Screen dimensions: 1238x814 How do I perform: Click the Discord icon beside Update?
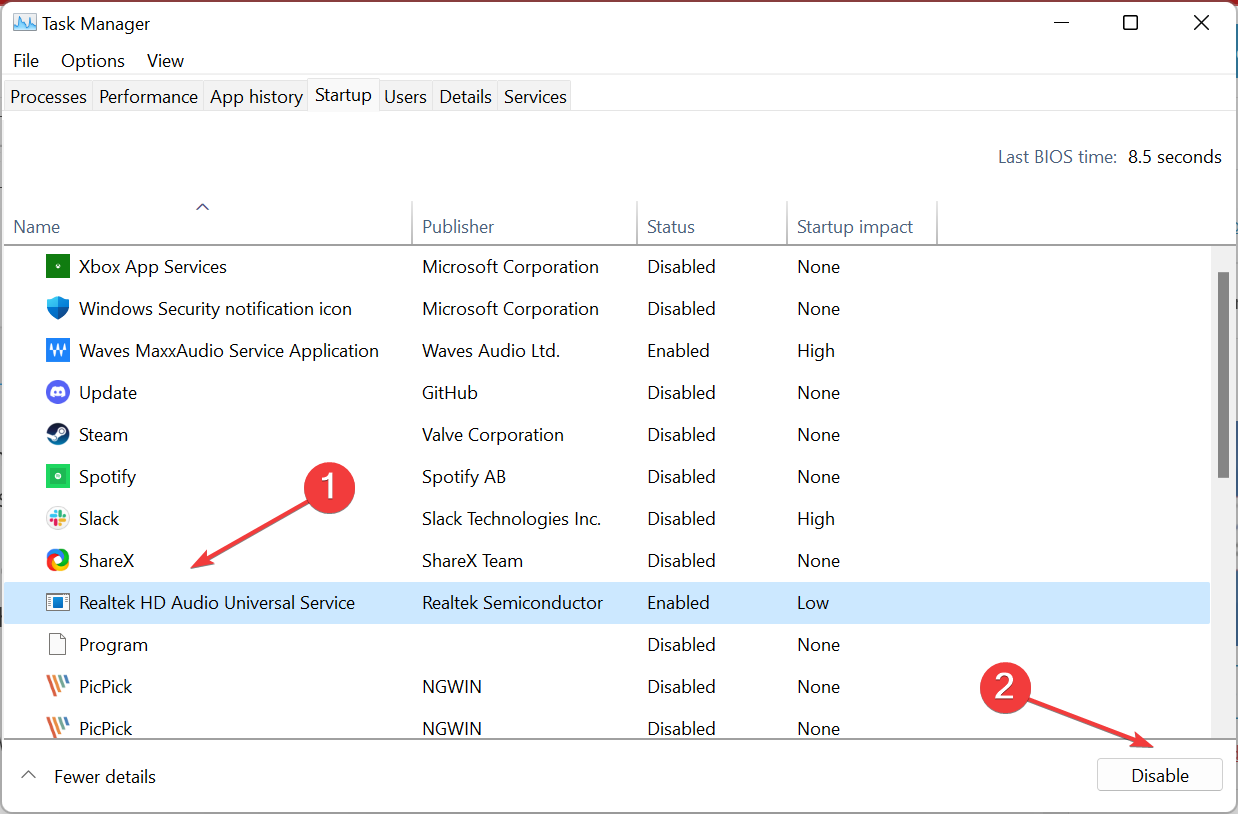(58, 393)
